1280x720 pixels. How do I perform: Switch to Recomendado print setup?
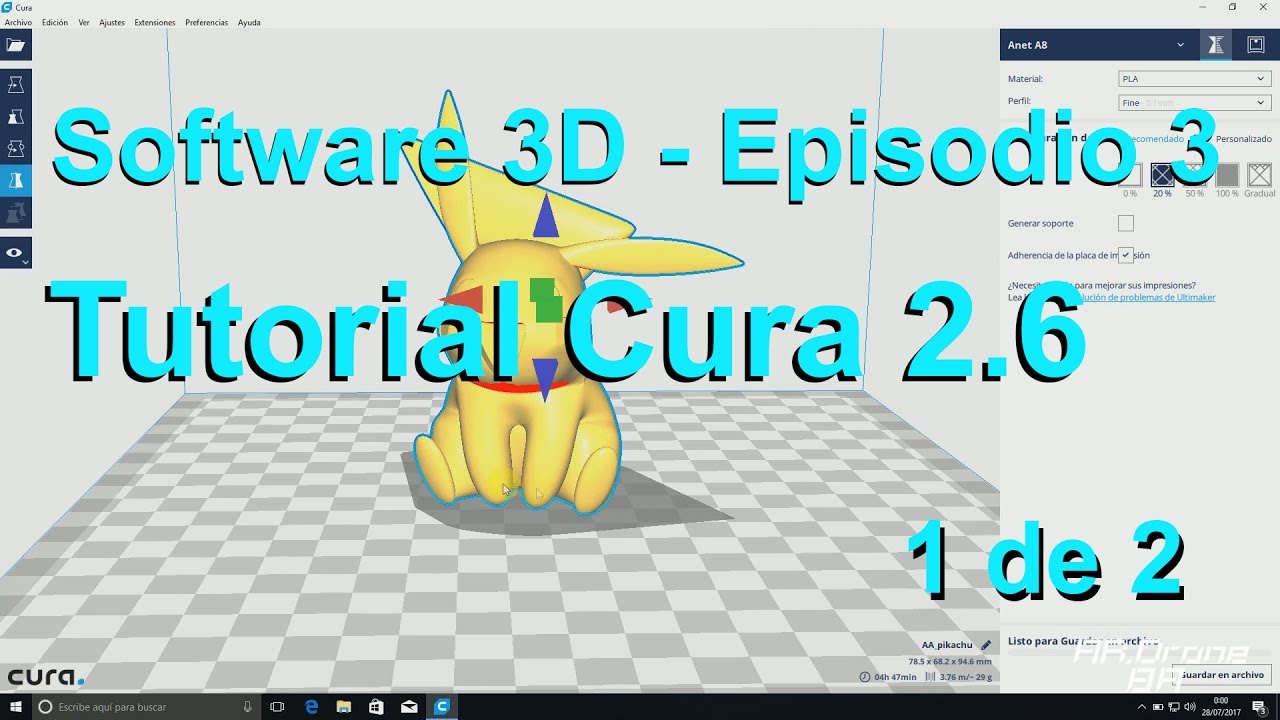click(x=1156, y=139)
